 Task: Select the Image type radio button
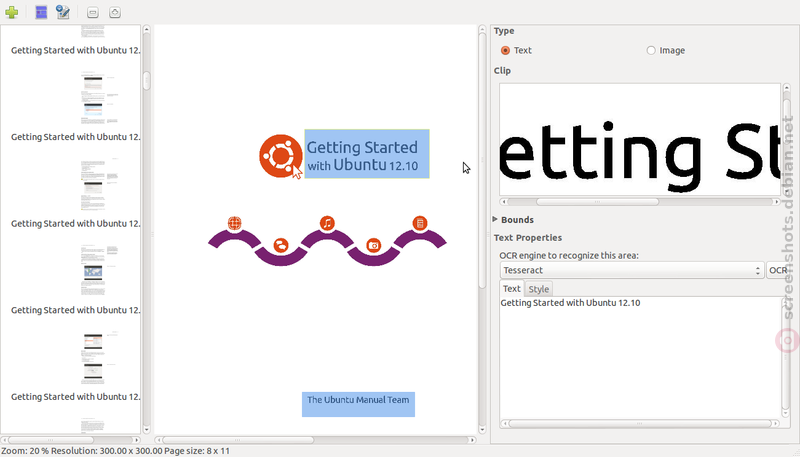point(651,50)
